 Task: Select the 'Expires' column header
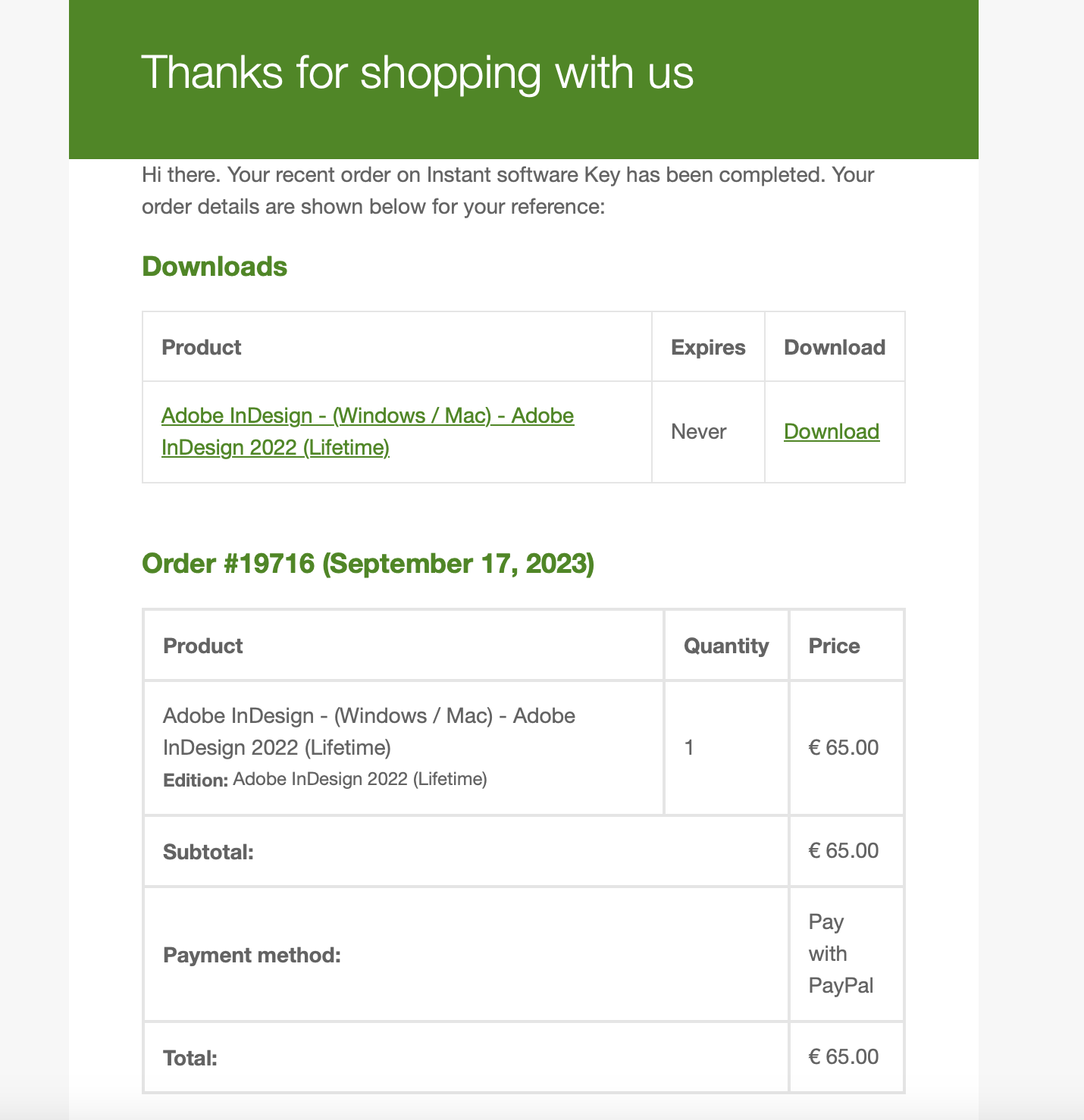(x=708, y=347)
